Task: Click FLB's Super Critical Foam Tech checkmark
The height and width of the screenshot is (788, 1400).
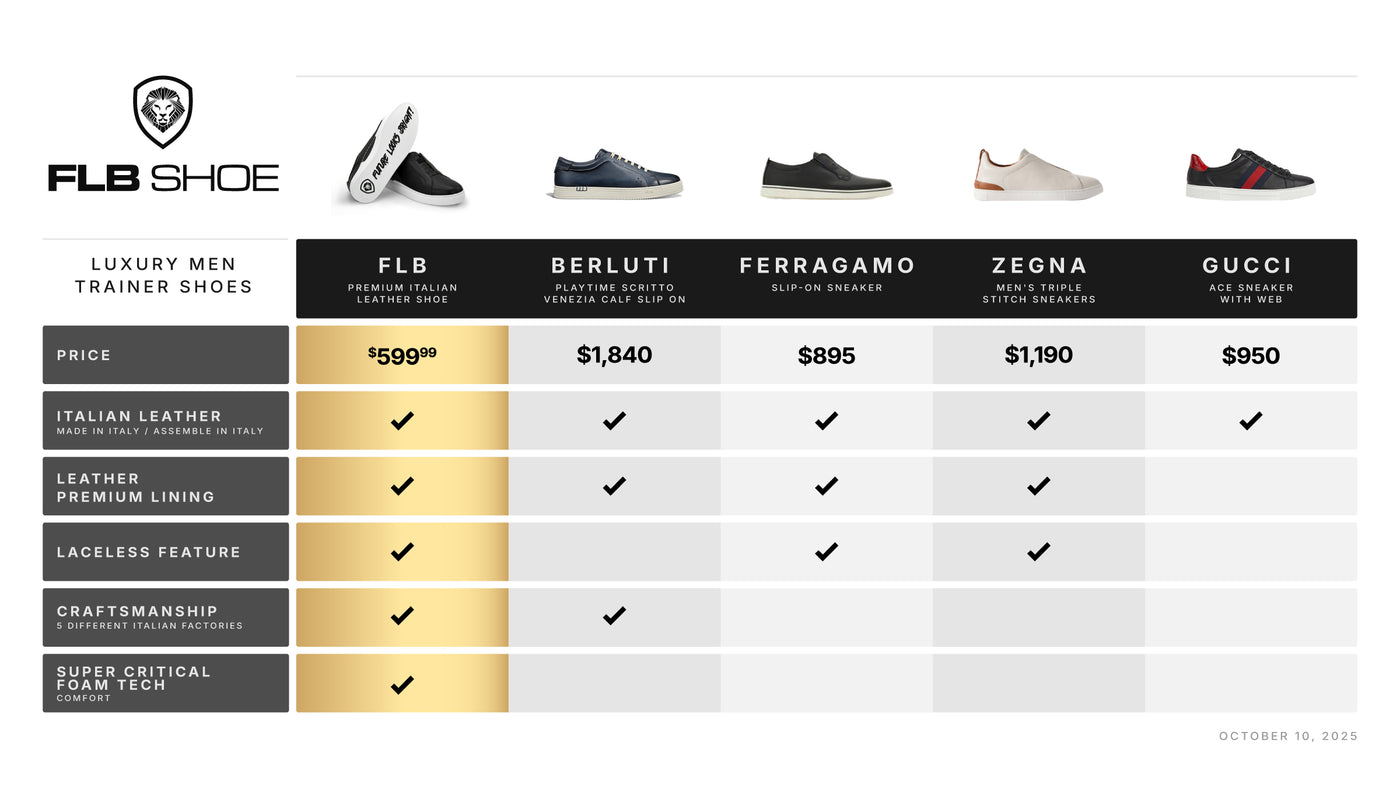Action: (x=402, y=685)
